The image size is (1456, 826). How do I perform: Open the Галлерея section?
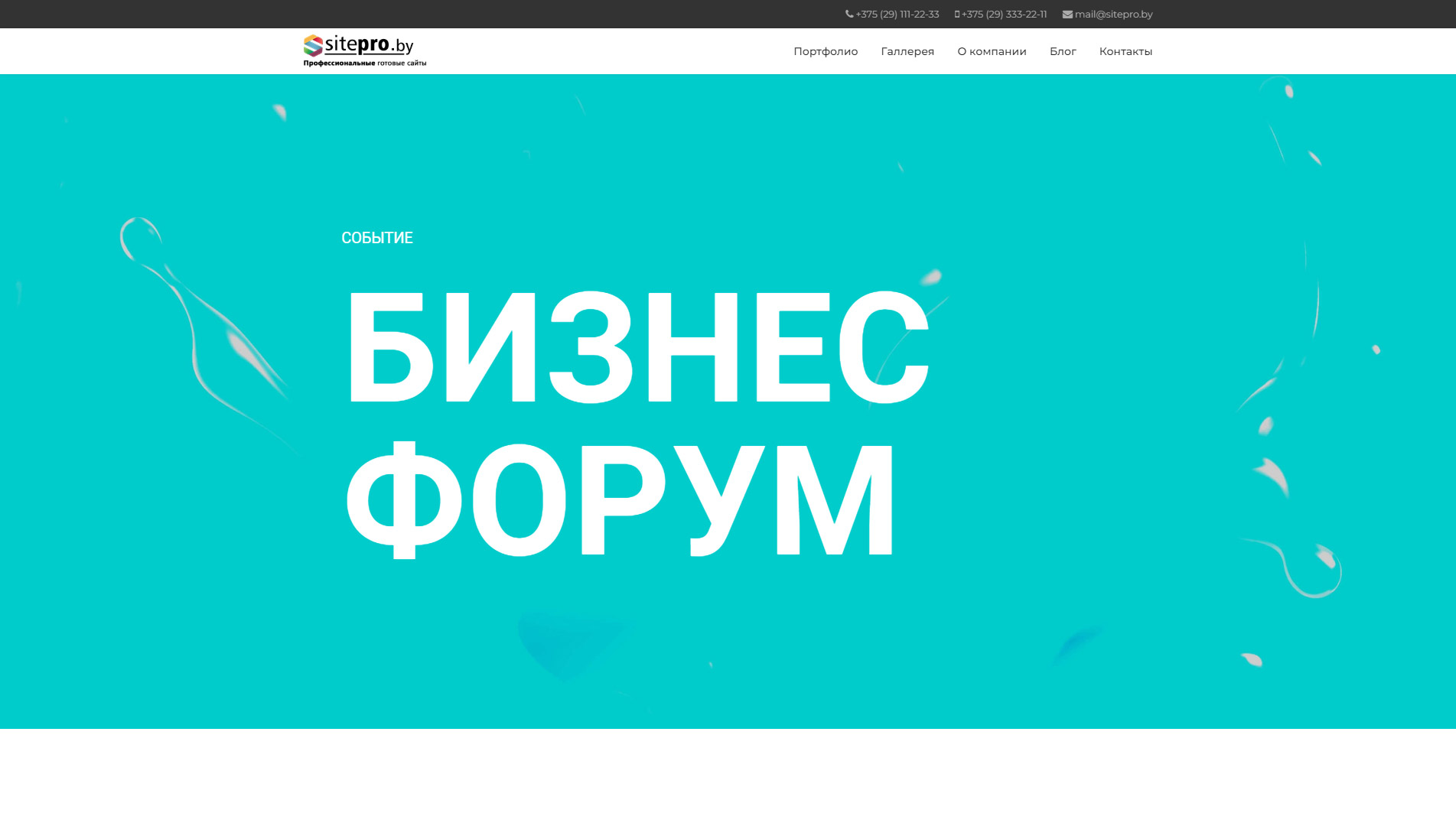pos(907,51)
